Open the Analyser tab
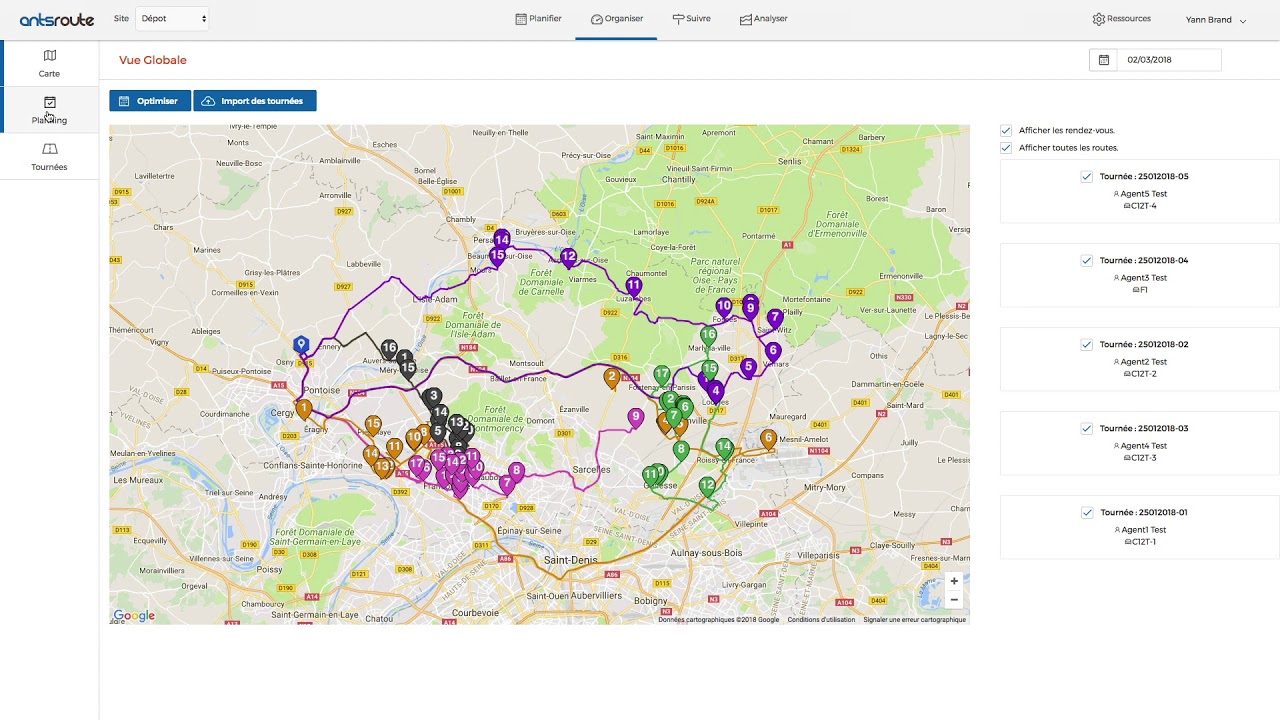The height and width of the screenshot is (720, 1280). pos(764,19)
